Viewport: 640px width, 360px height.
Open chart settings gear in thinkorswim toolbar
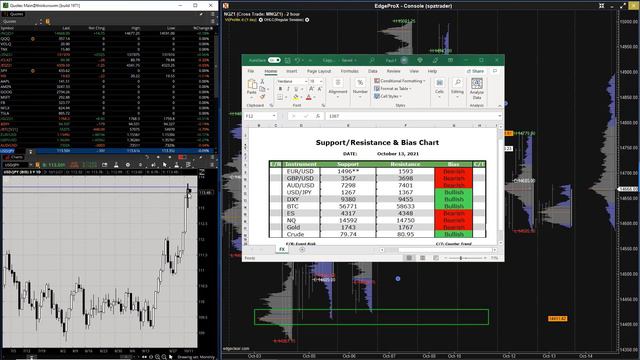coord(128,165)
